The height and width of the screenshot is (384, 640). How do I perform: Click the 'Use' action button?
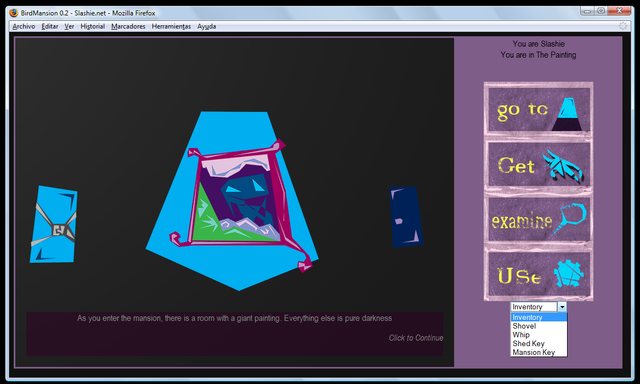tap(539, 274)
